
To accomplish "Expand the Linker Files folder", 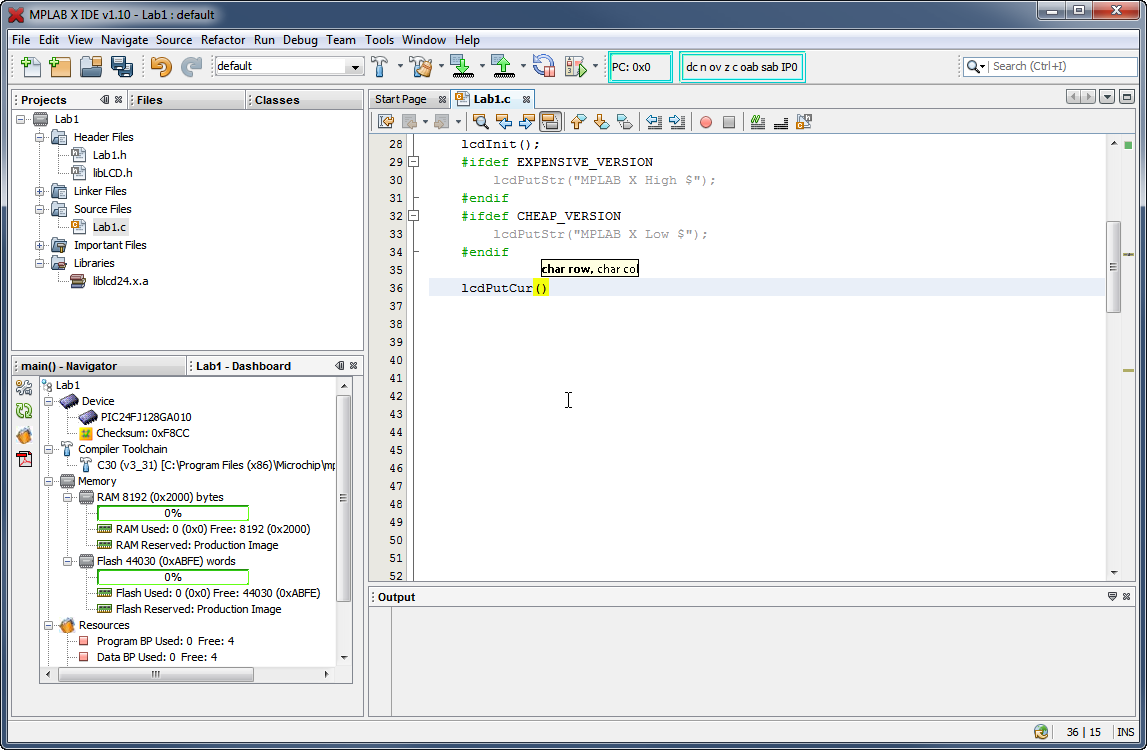I will point(40,191).
